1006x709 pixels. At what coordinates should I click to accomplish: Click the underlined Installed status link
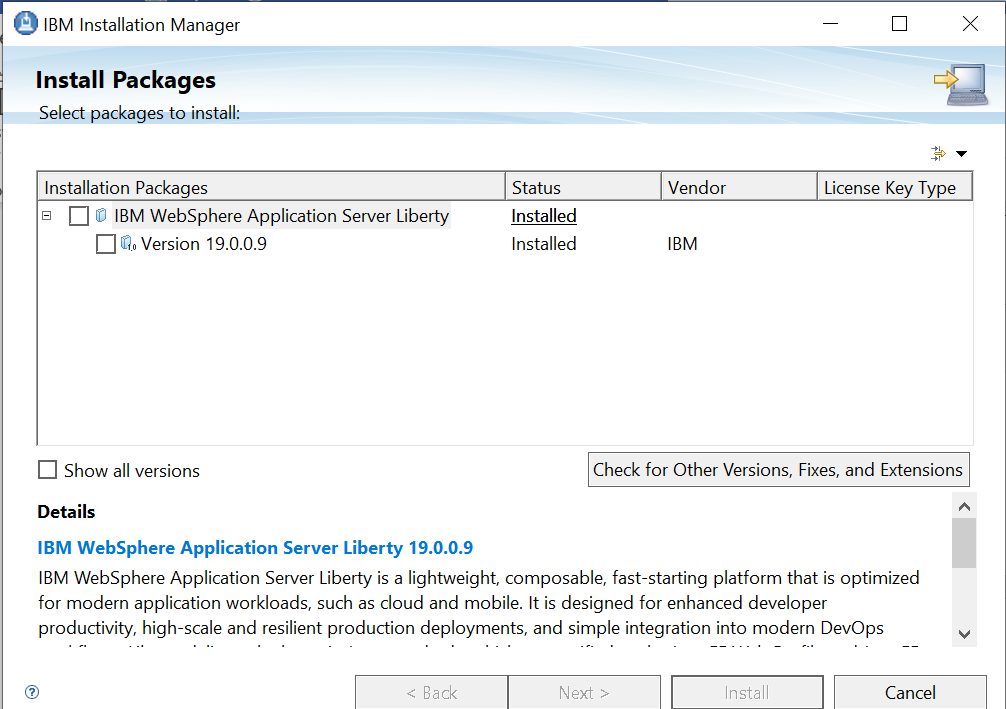tap(543, 216)
